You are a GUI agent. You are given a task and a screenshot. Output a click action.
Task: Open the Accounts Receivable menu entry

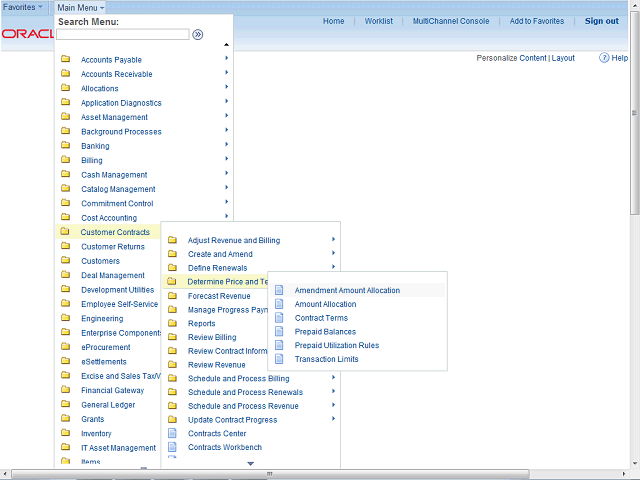[x=116, y=74]
